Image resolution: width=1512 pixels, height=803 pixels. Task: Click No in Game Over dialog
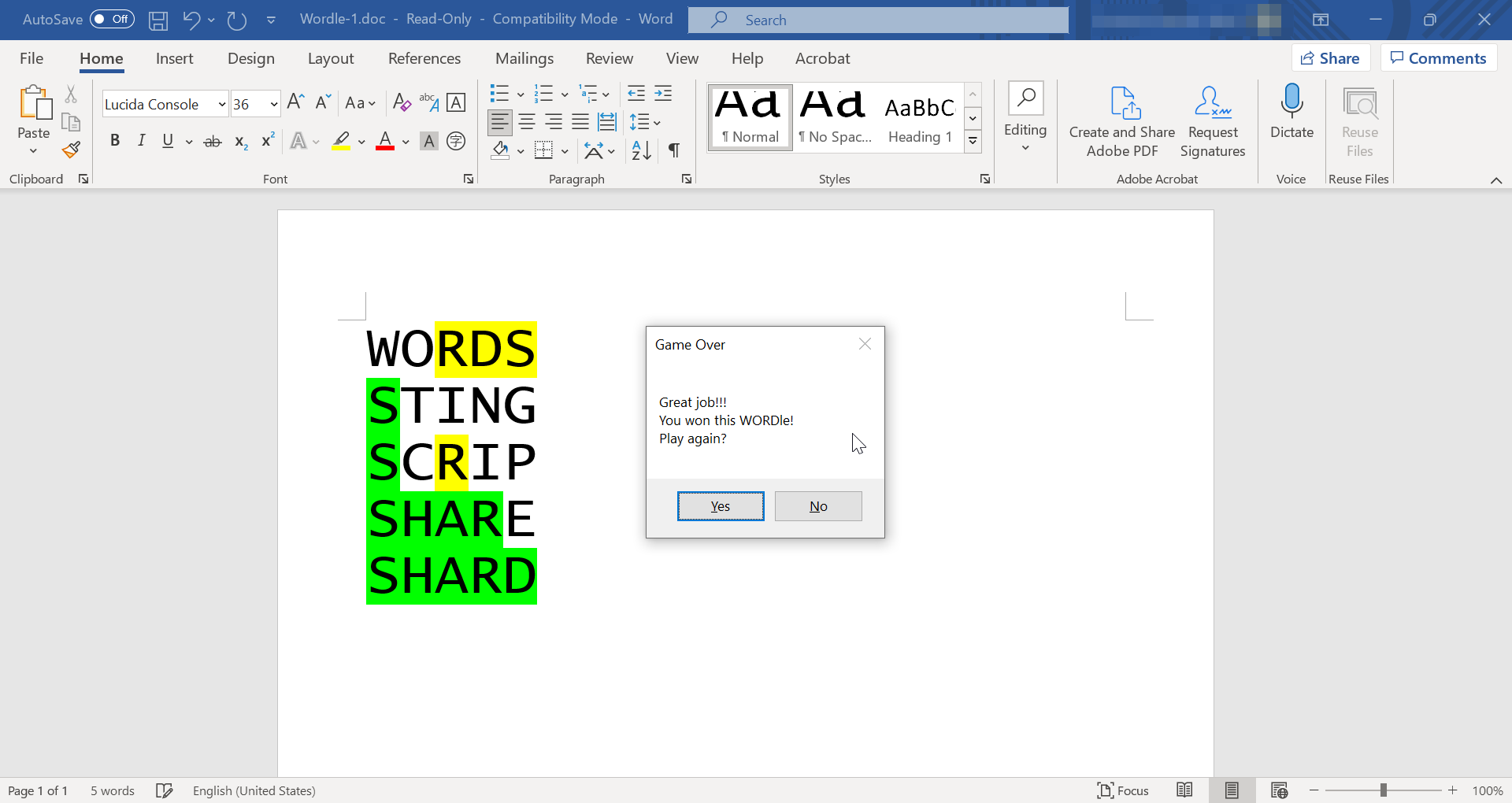click(x=818, y=506)
